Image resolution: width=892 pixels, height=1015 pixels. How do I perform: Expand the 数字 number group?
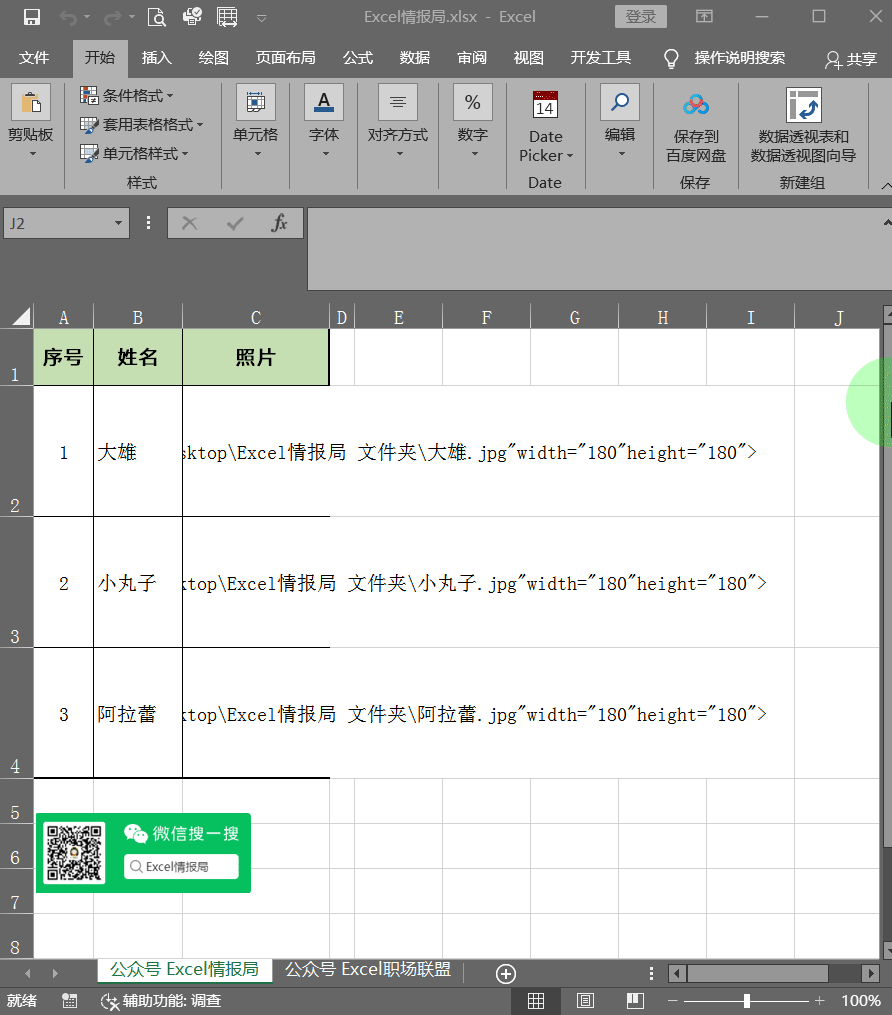[x=473, y=122]
